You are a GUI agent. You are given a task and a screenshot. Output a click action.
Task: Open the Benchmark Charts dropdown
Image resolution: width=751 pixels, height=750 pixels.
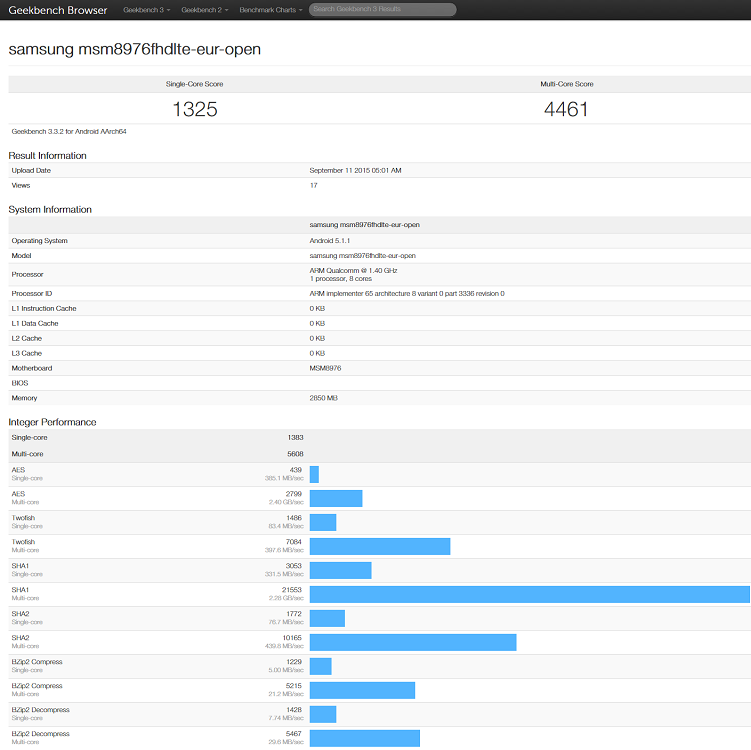tap(270, 10)
